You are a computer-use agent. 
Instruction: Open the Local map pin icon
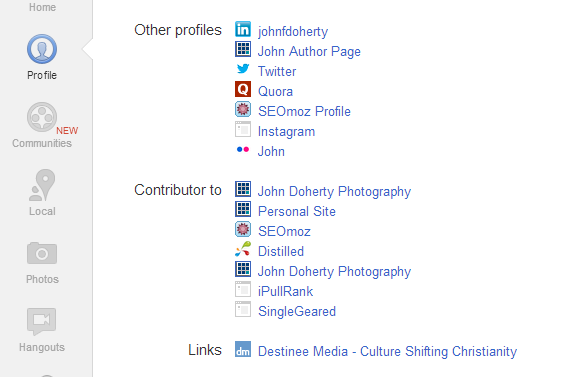pos(42,185)
